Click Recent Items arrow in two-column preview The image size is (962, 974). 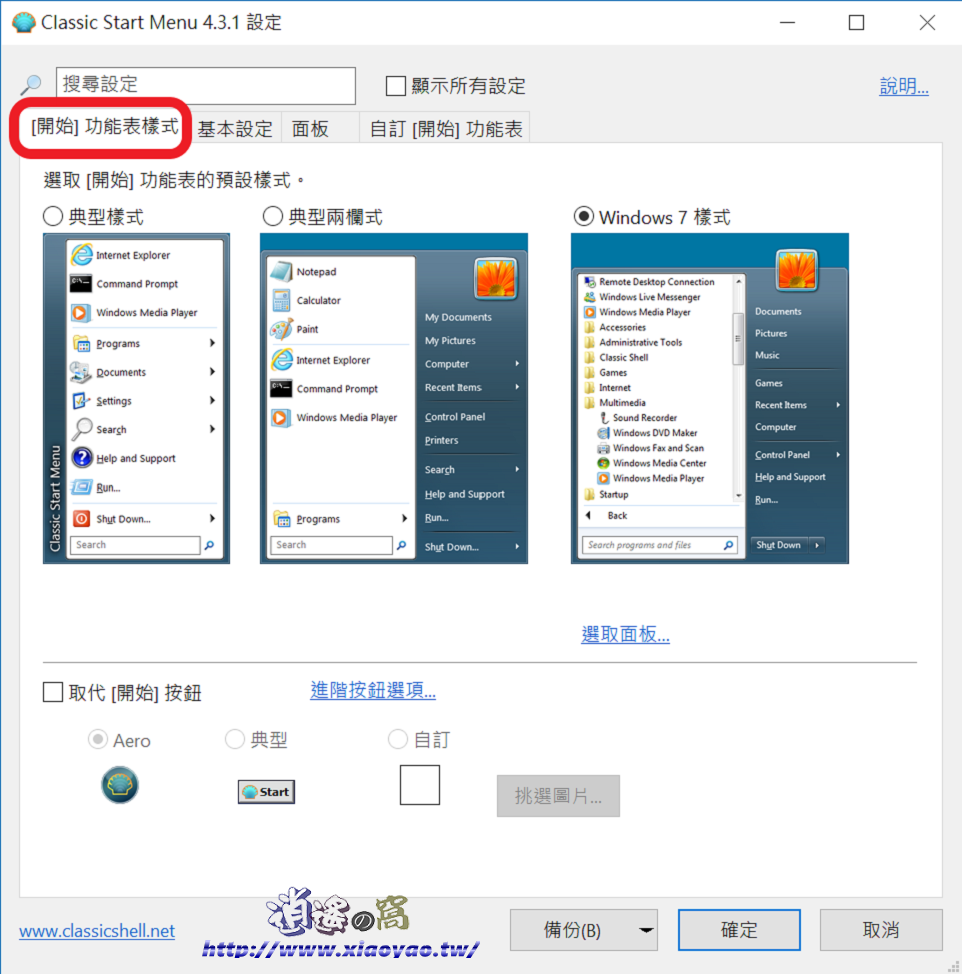[x=517, y=387]
